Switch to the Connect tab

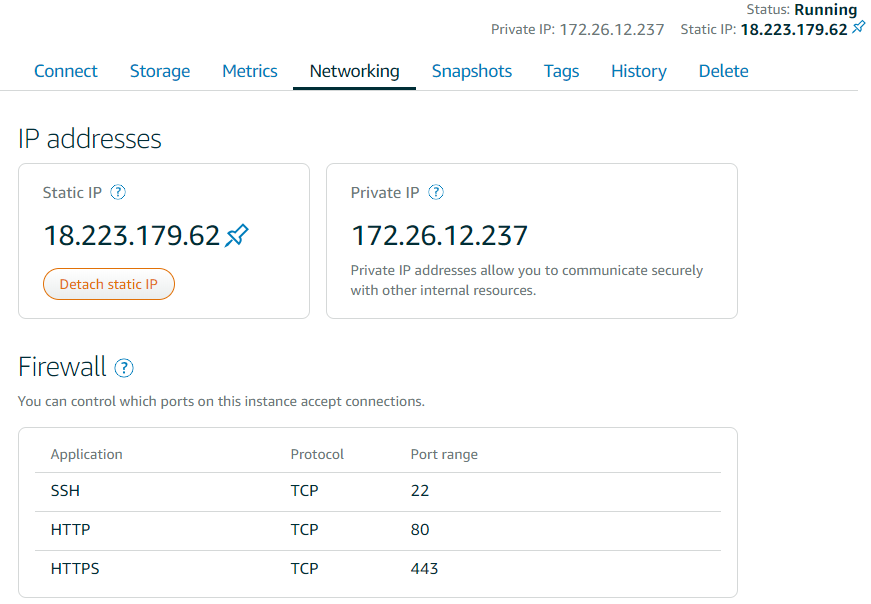(x=66, y=71)
